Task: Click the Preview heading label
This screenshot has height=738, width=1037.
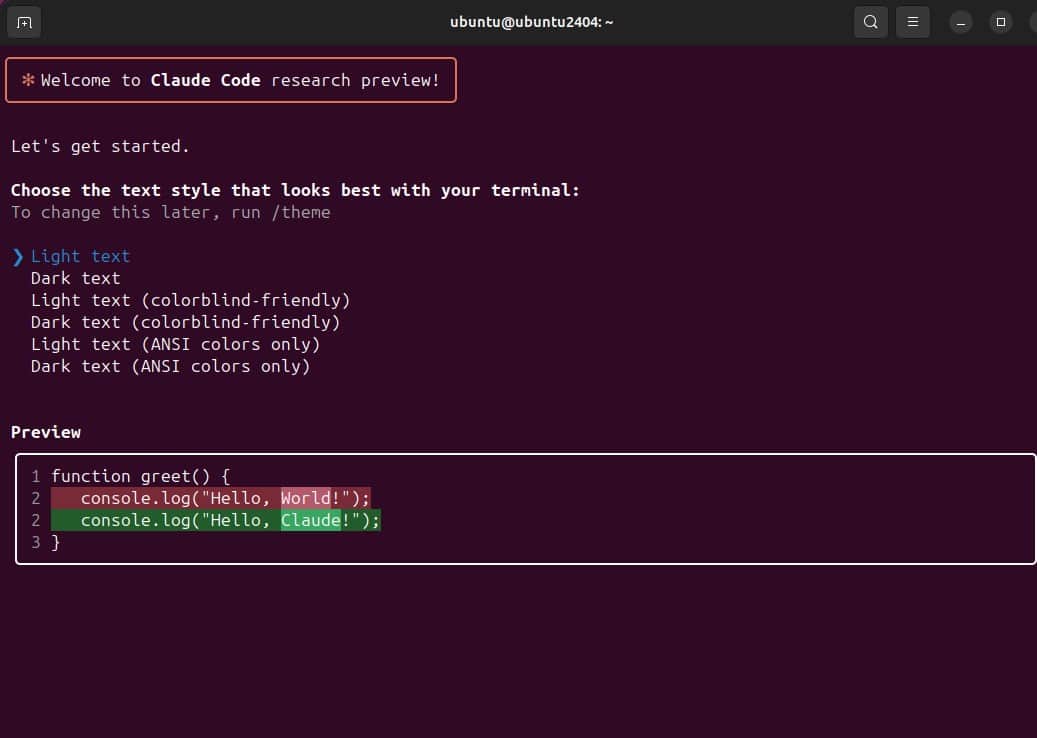Action: click(46, 432)
